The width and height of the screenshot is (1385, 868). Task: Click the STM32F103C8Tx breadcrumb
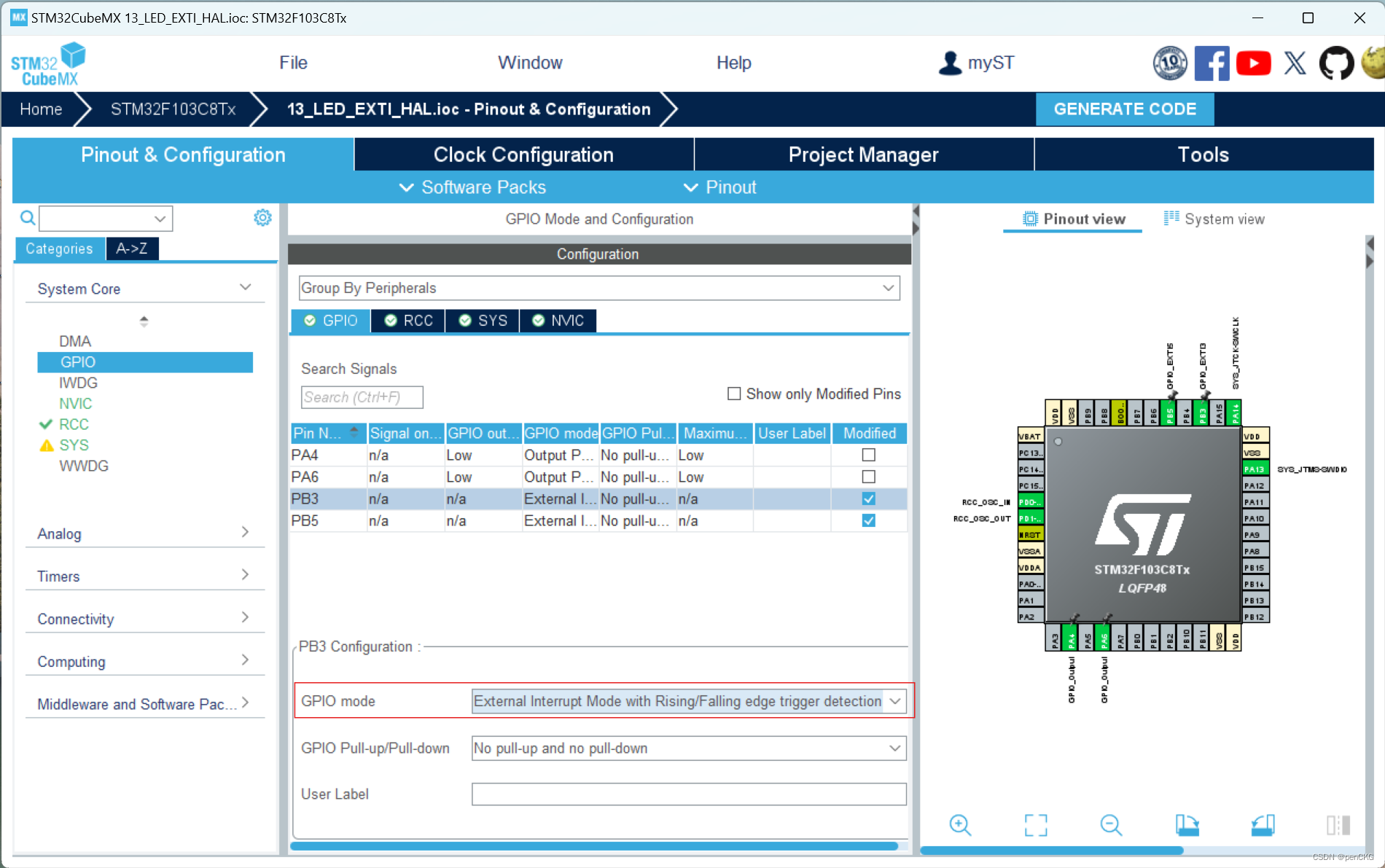point(173,109)
